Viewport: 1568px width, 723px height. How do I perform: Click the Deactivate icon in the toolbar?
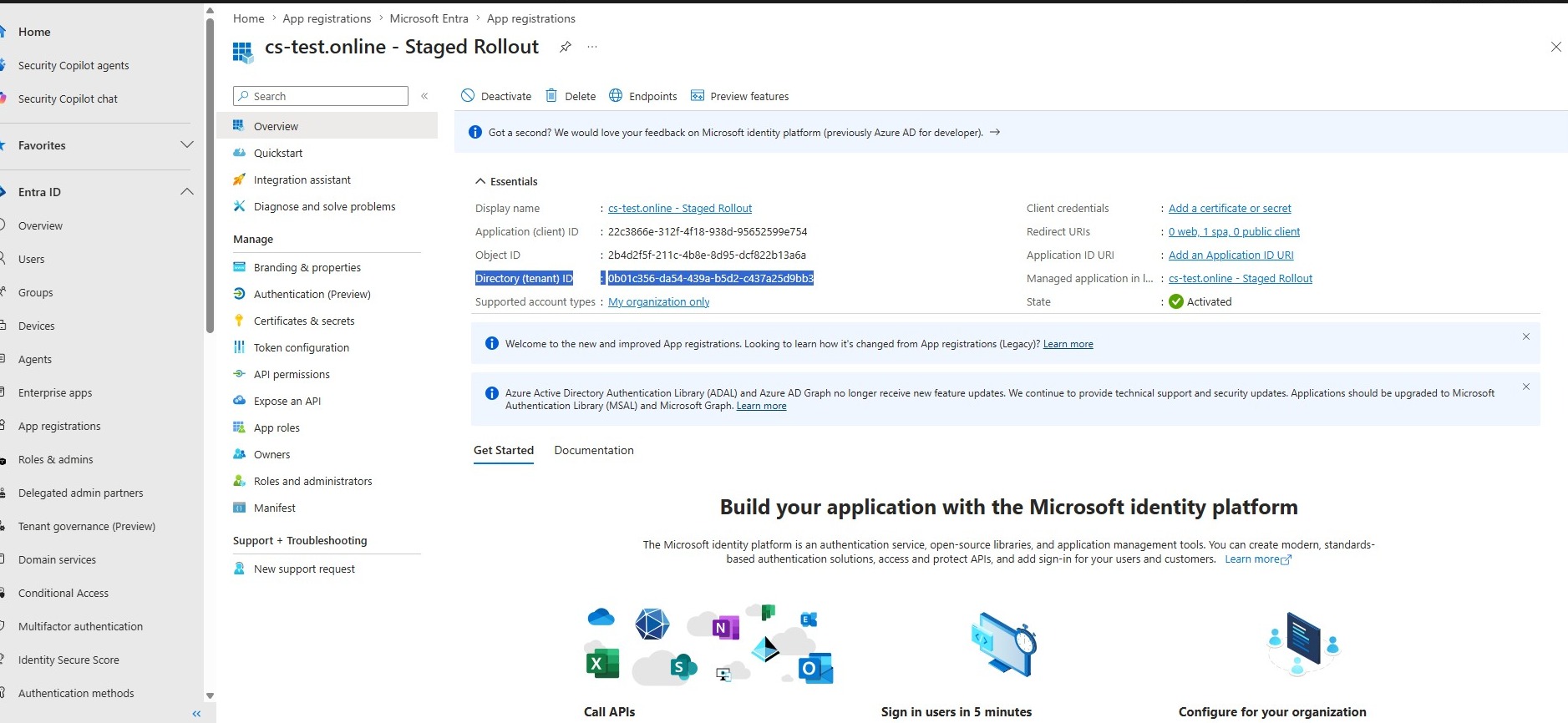(468, 96)
